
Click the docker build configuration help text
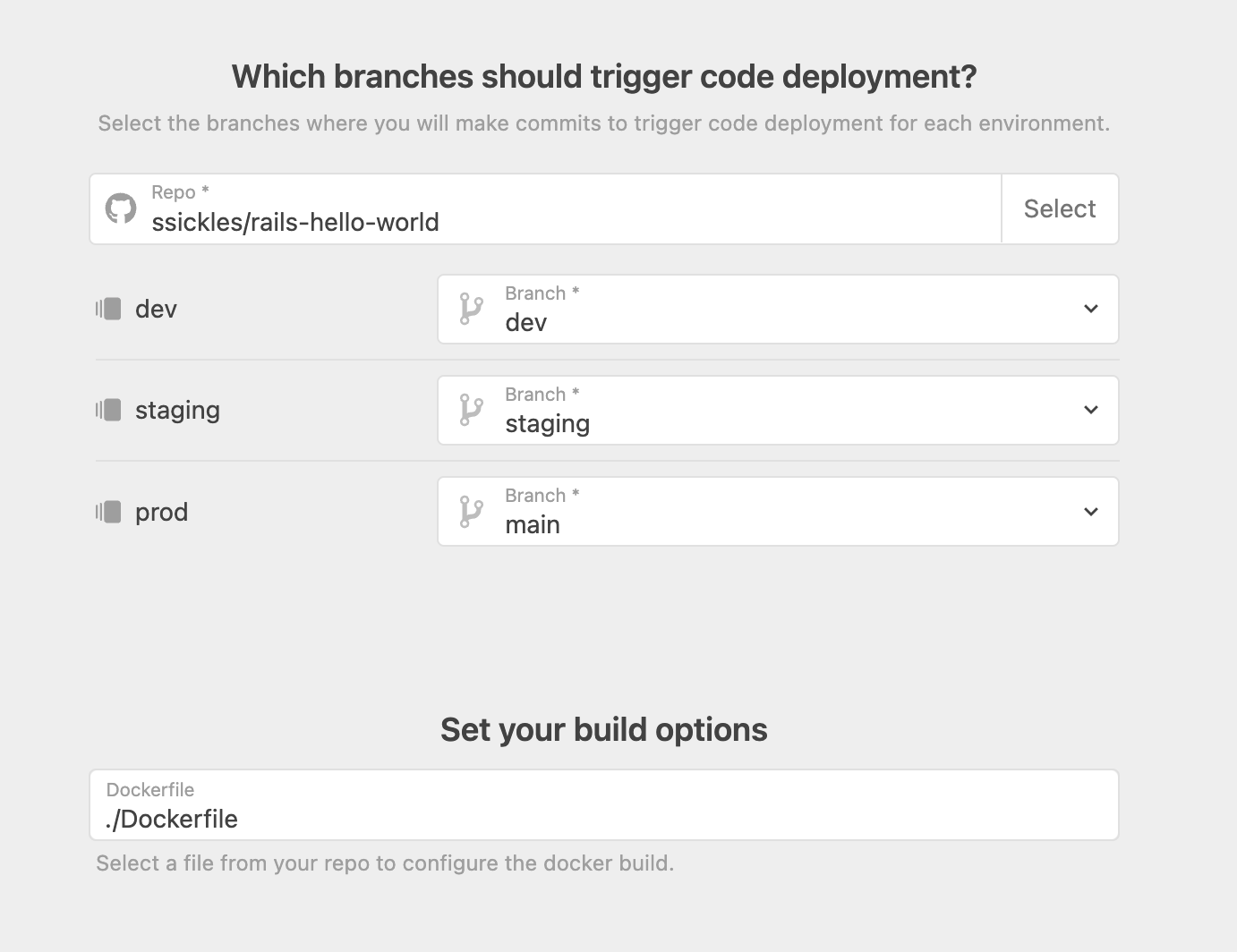pos(385,863)
